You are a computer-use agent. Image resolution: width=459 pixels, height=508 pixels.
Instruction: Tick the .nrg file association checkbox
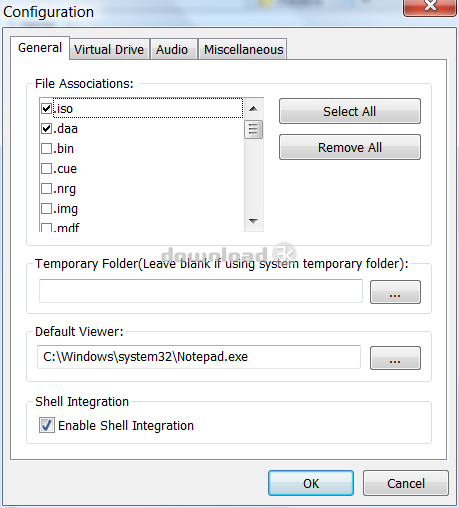click(x=46, y=188)
